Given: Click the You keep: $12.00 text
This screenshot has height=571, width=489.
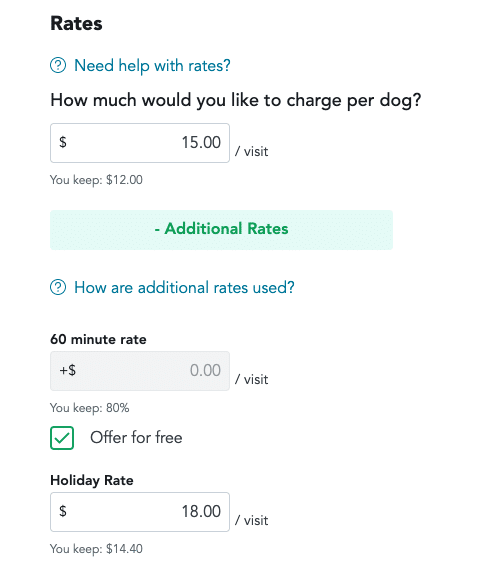Looking at the screenshot, I should [x=96, y=180].
